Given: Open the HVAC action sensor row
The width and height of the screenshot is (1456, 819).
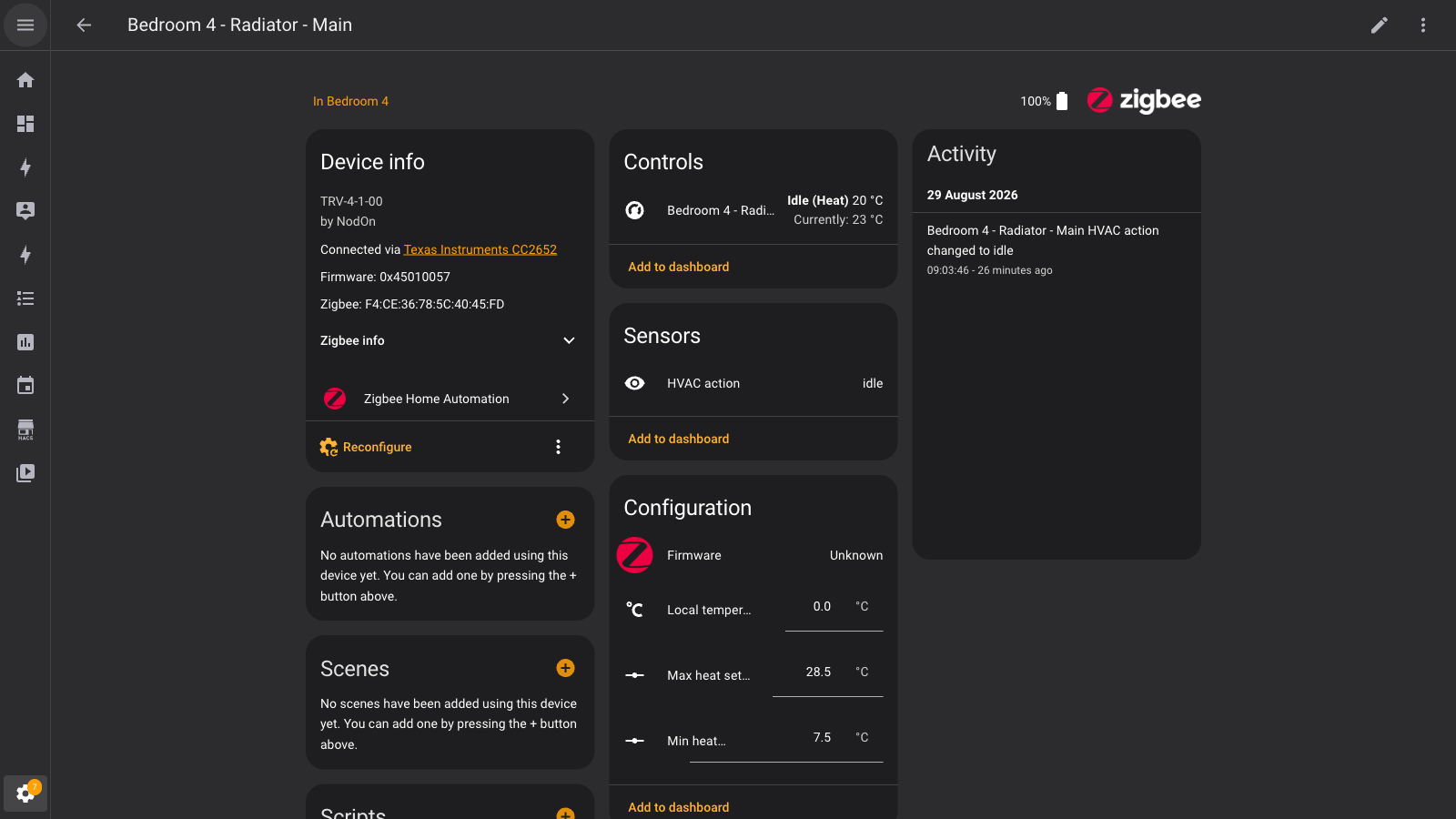Looking at the screenshot, I should (x=753, y=383).
